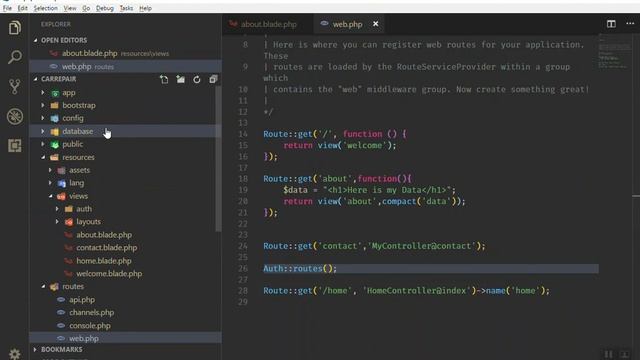Select web.php under Open Editors

(126, 66)
